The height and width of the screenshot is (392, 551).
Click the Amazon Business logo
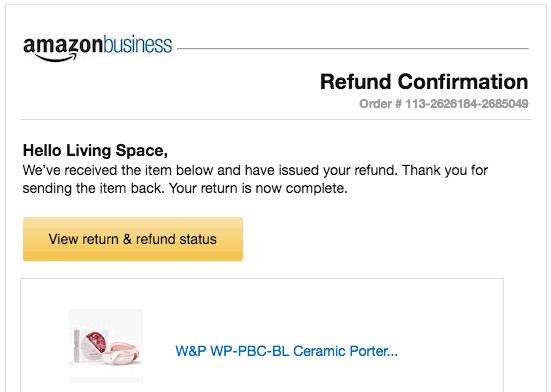pos(98,48)
